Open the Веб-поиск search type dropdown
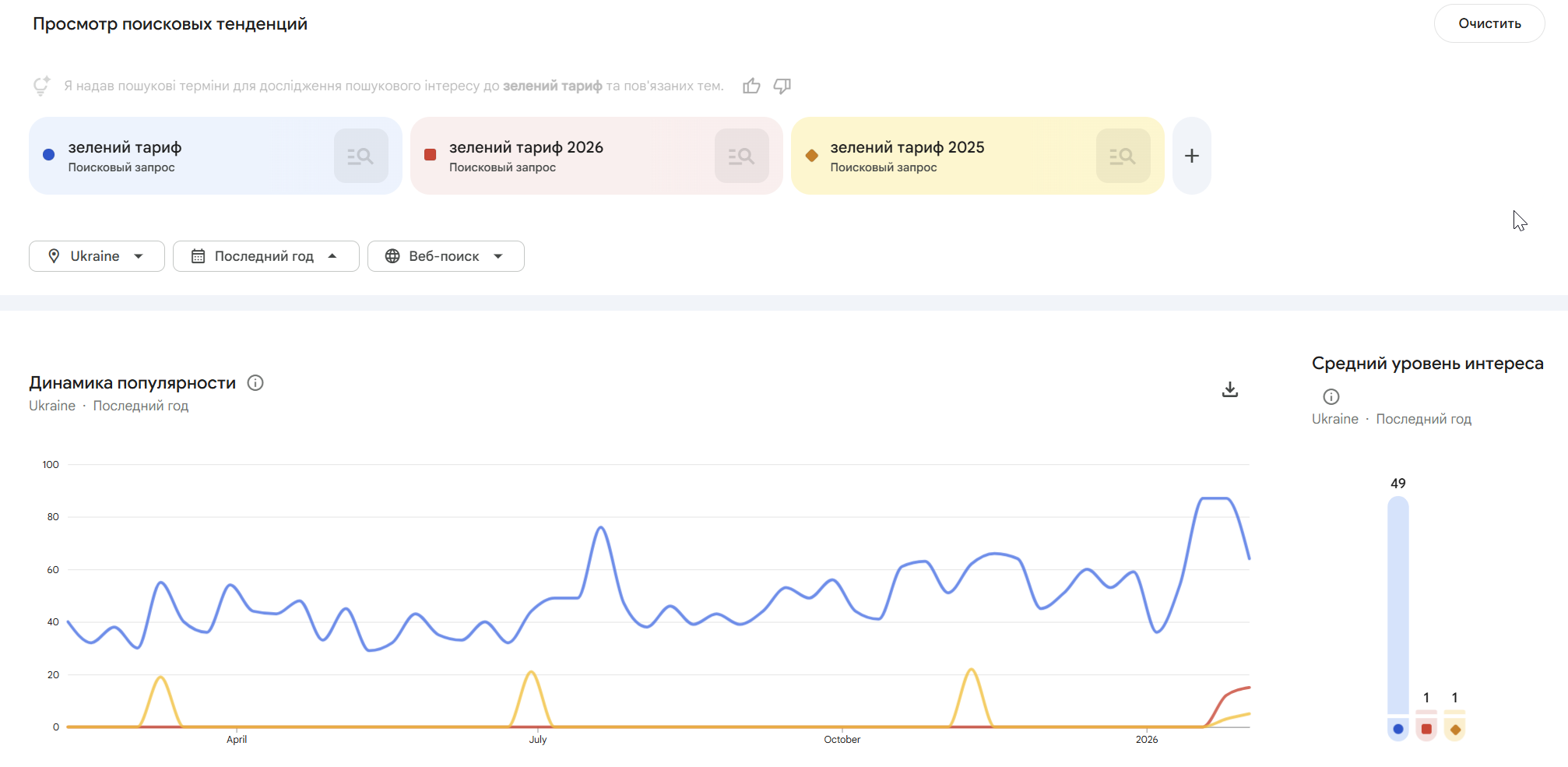Viewport: 1568px width, 767px height. tap(445, 256)
